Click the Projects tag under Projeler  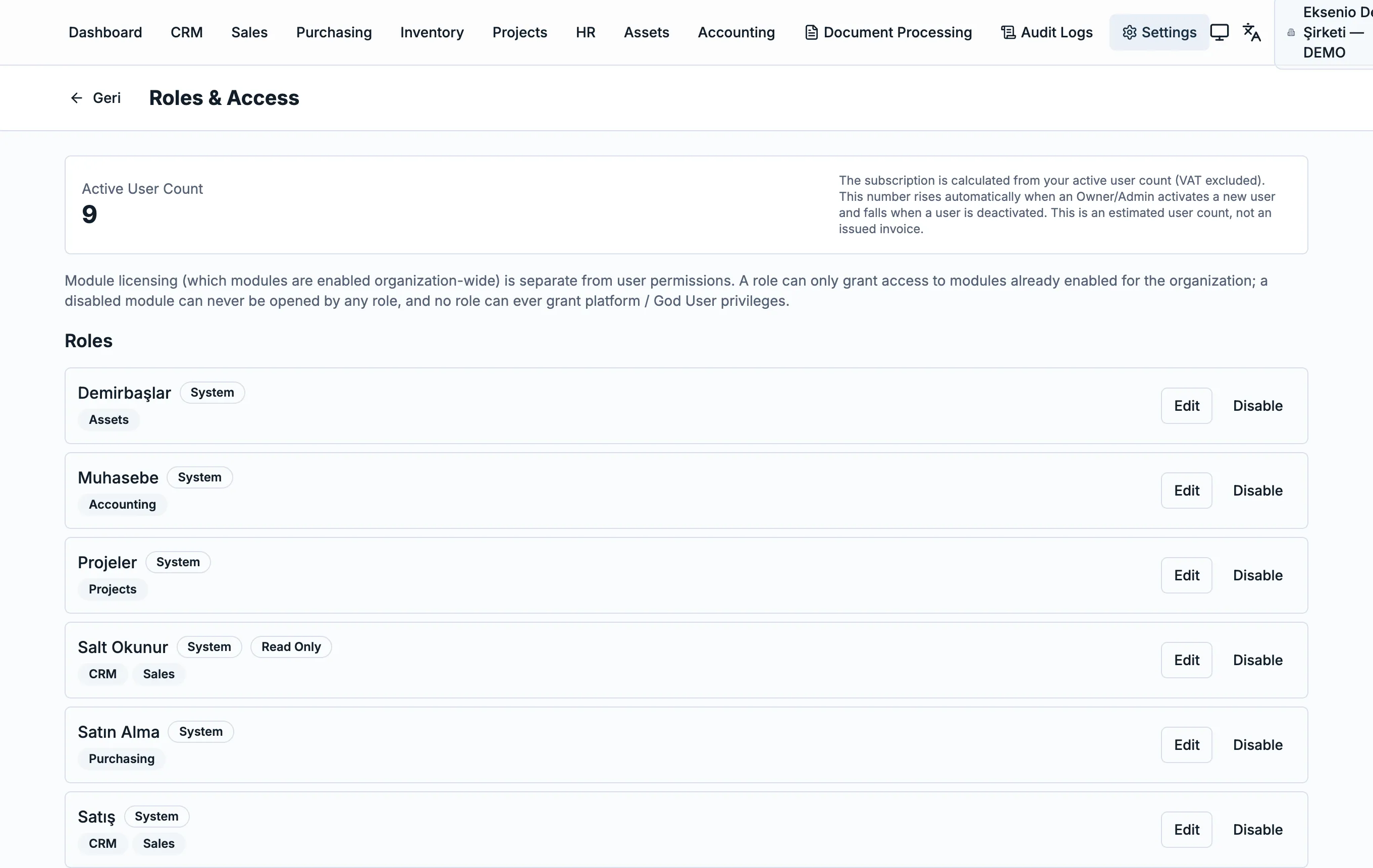(113, 589)
